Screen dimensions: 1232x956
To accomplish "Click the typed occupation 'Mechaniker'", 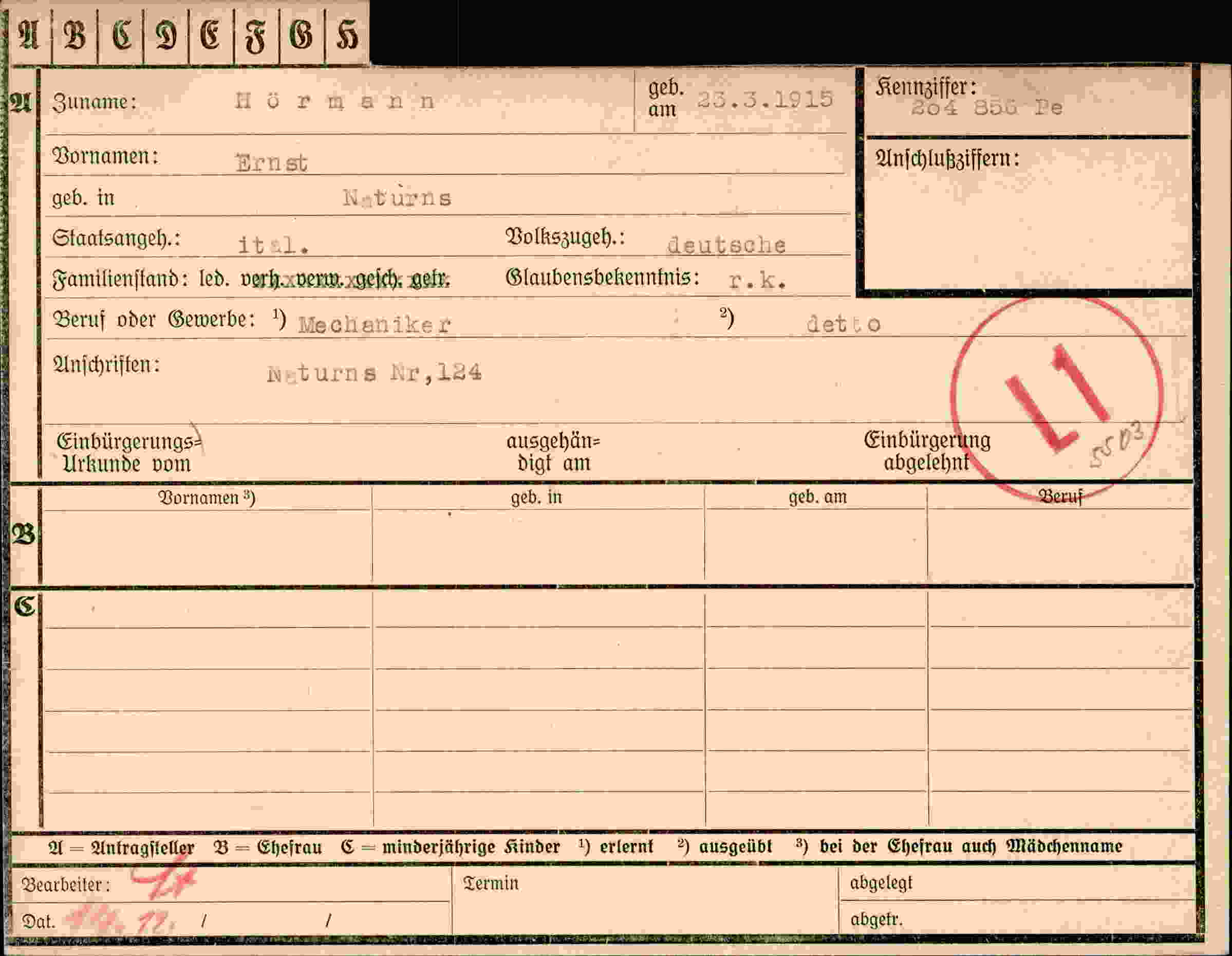I will click(375, 324).
